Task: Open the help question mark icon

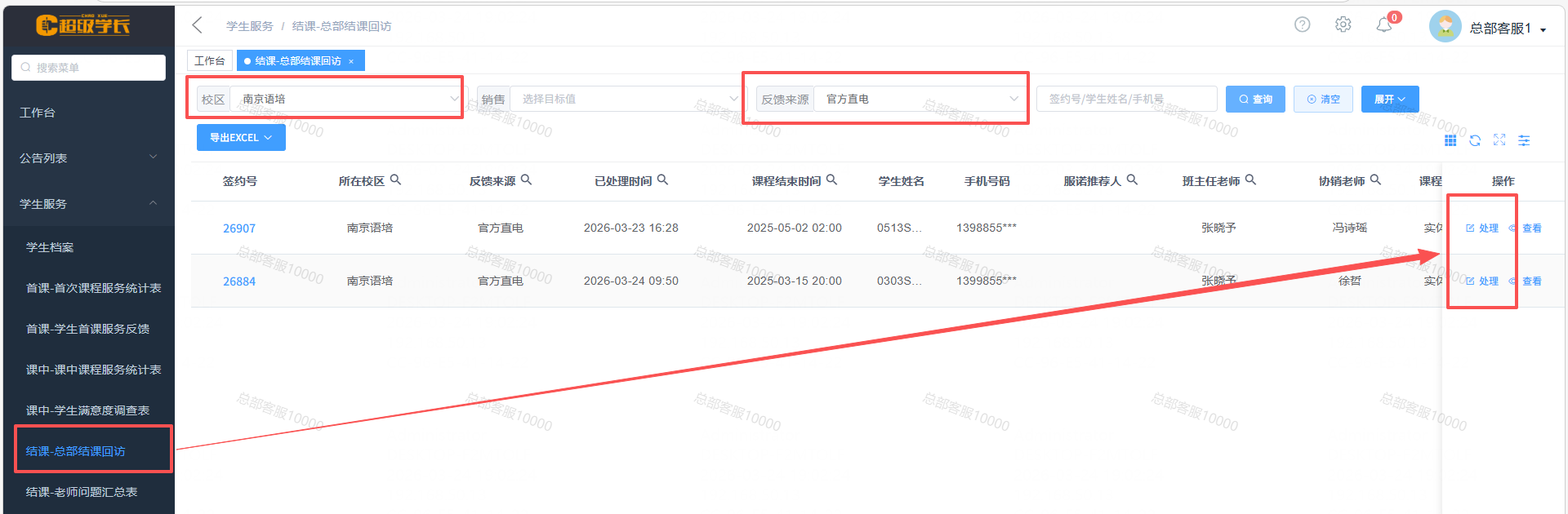Action: point(1302,25)
